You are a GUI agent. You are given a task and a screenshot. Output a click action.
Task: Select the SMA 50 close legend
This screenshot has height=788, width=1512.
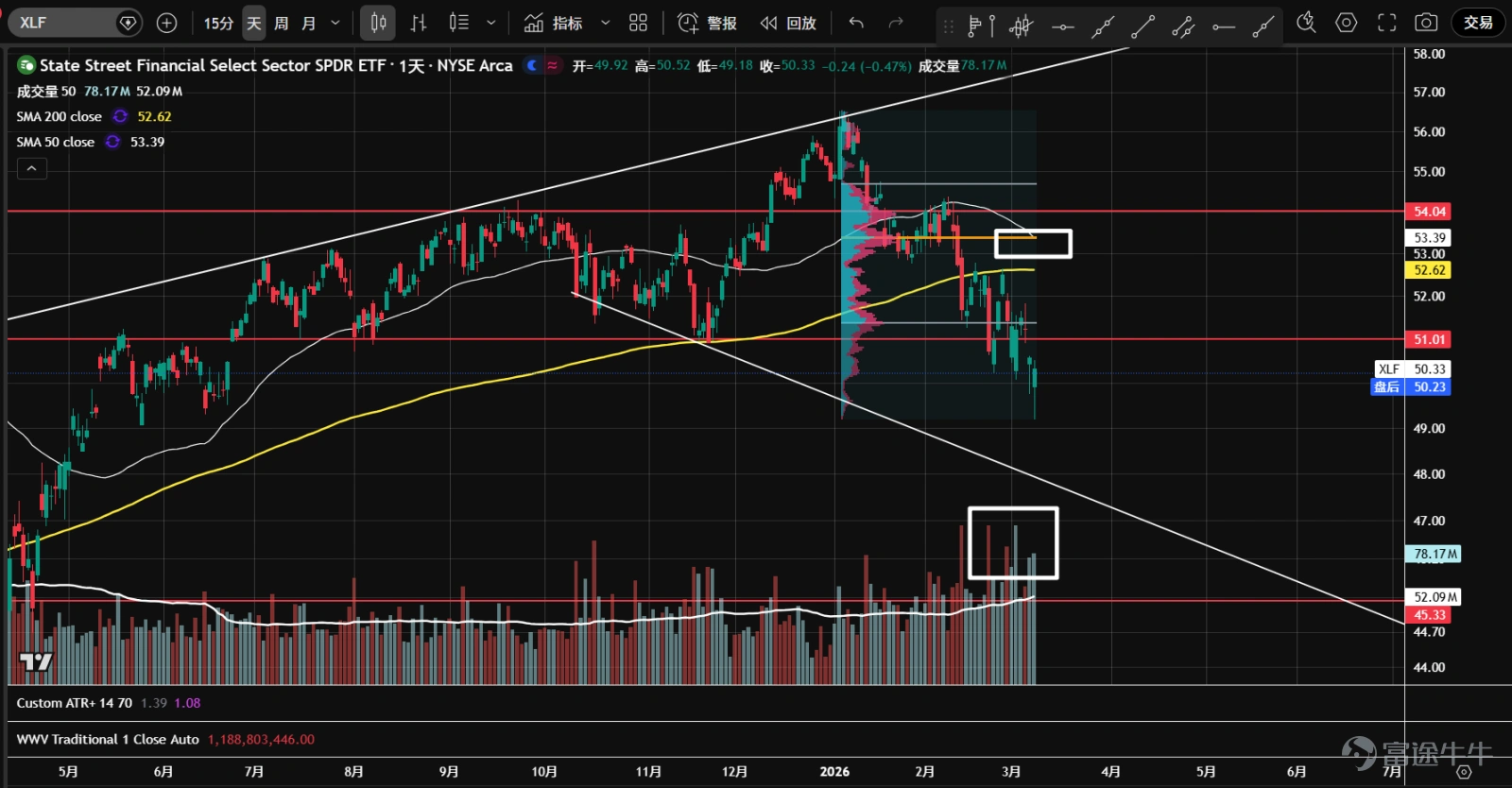pos(55,142)
